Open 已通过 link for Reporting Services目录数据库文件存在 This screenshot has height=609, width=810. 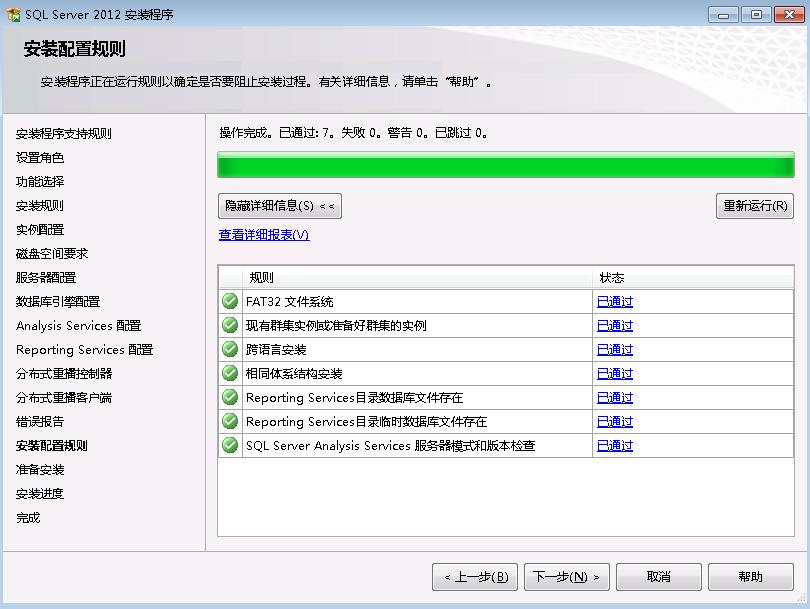(x=615, y=398)
